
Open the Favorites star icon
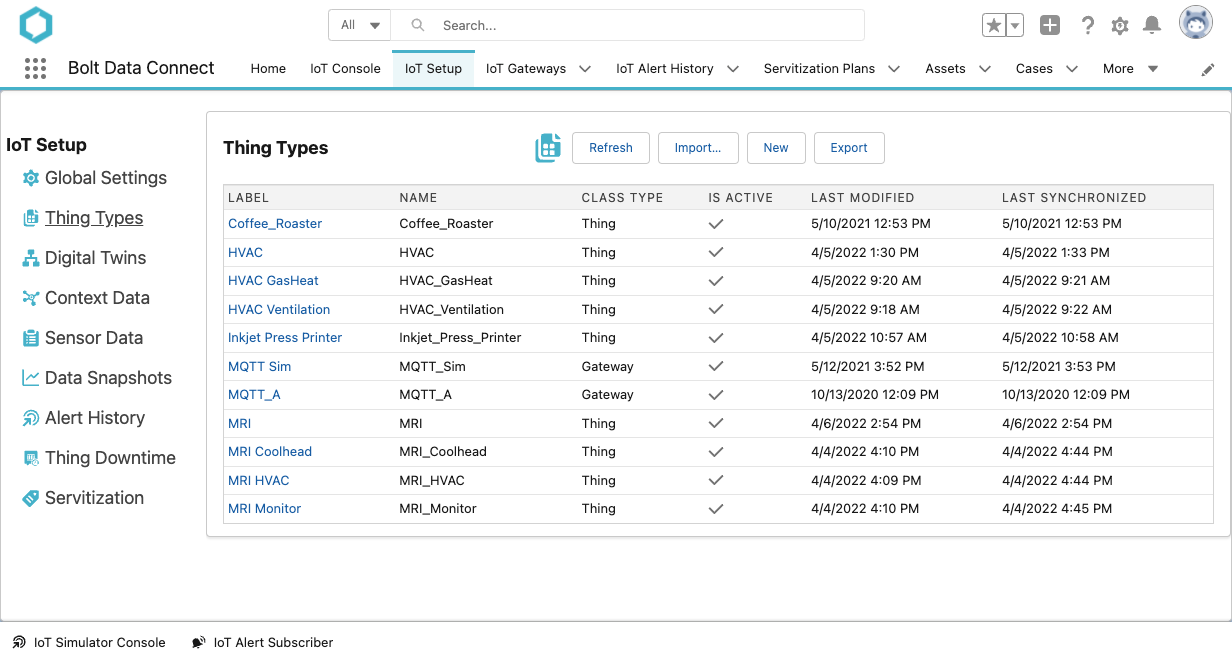click(x=993, y=26)
